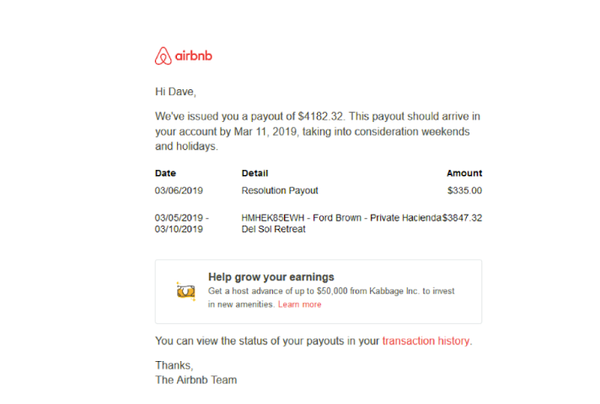Open the transaction history link
The width and height of the screenshot is (600, 404).
[x=426, y=341]
